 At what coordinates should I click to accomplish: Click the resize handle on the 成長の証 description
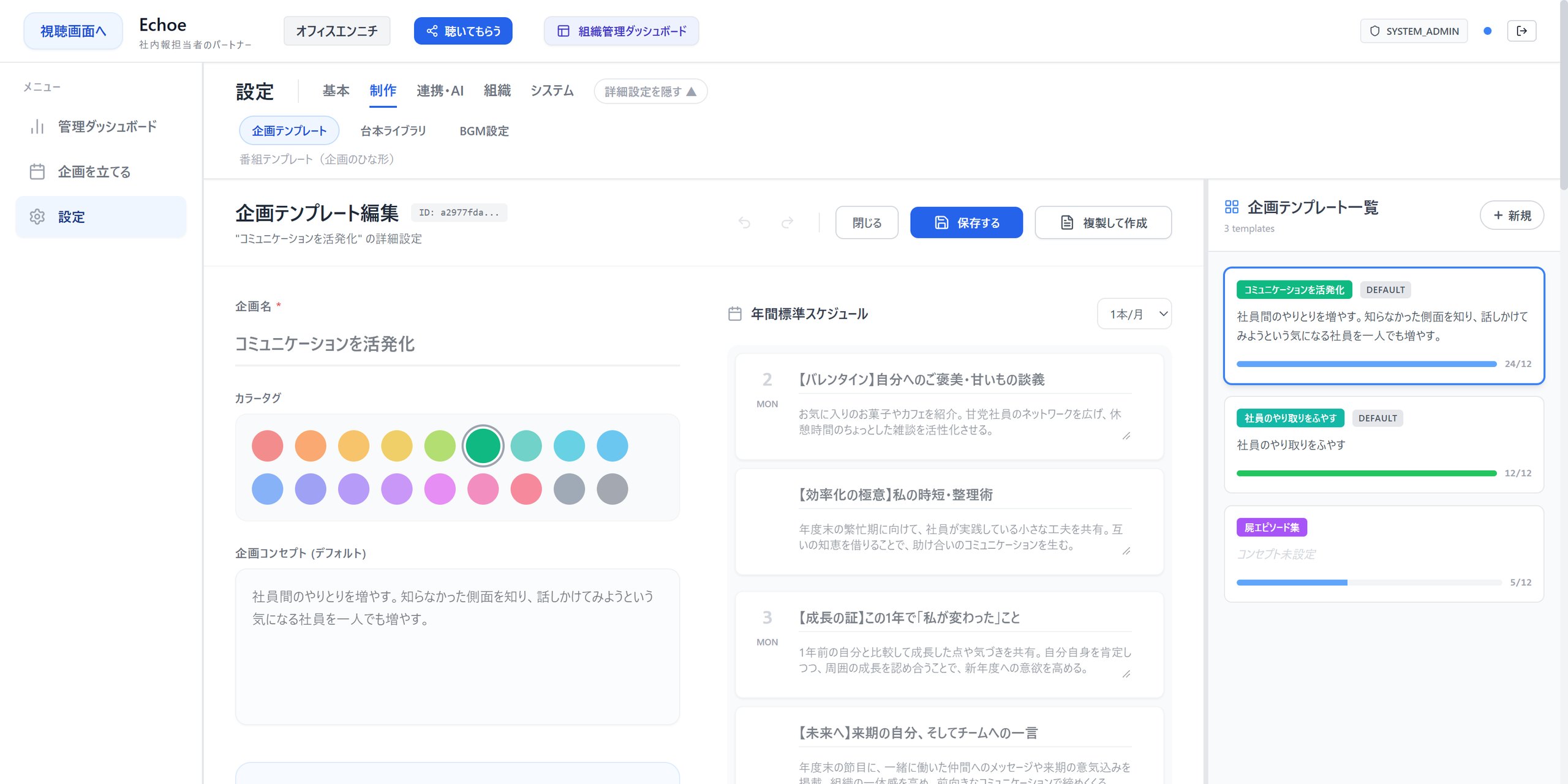[1126, 674]
